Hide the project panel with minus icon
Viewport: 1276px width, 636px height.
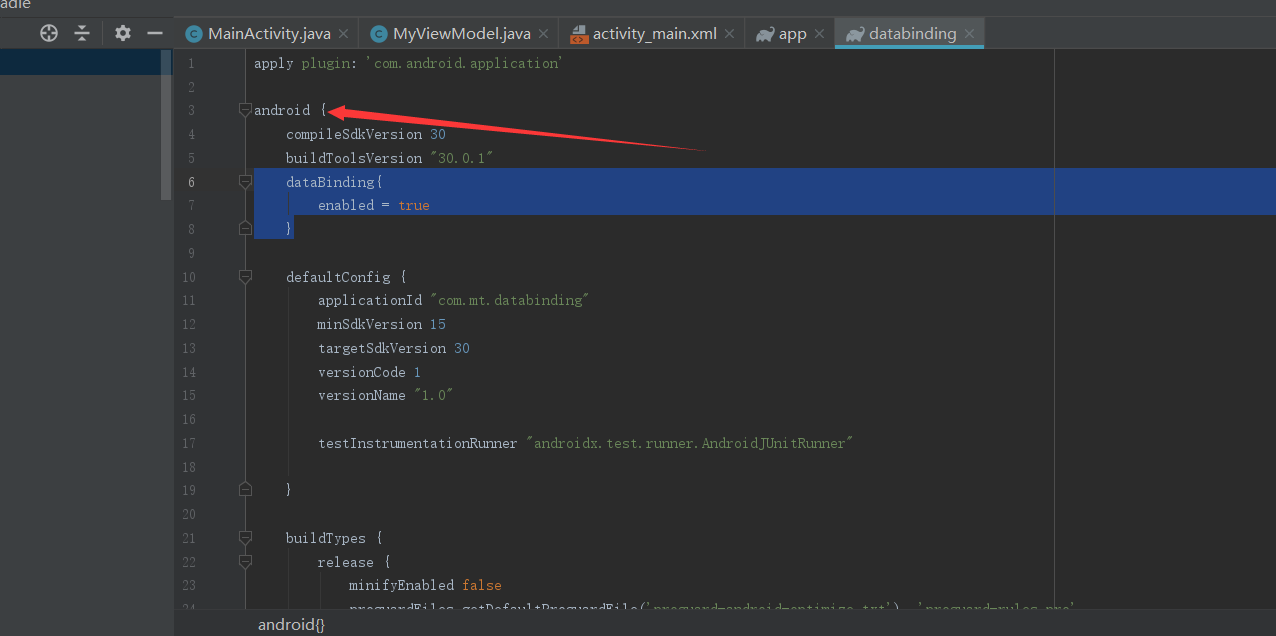click(155, 33)
